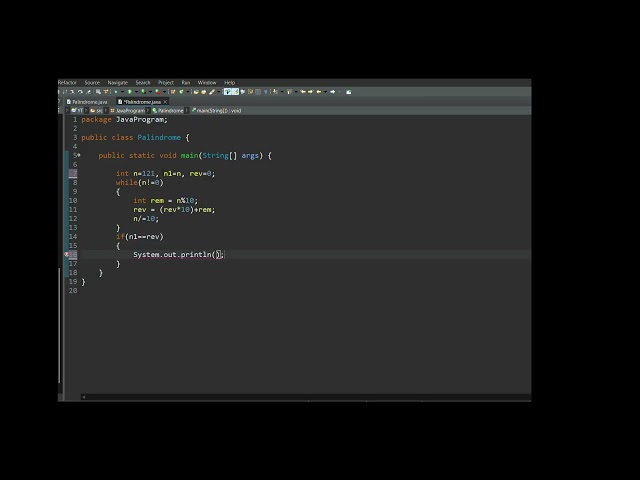Viewport: 640px width, 480px height.
Task: Open the Window menu
Action: pyautogui.click(x=207, y=82)
